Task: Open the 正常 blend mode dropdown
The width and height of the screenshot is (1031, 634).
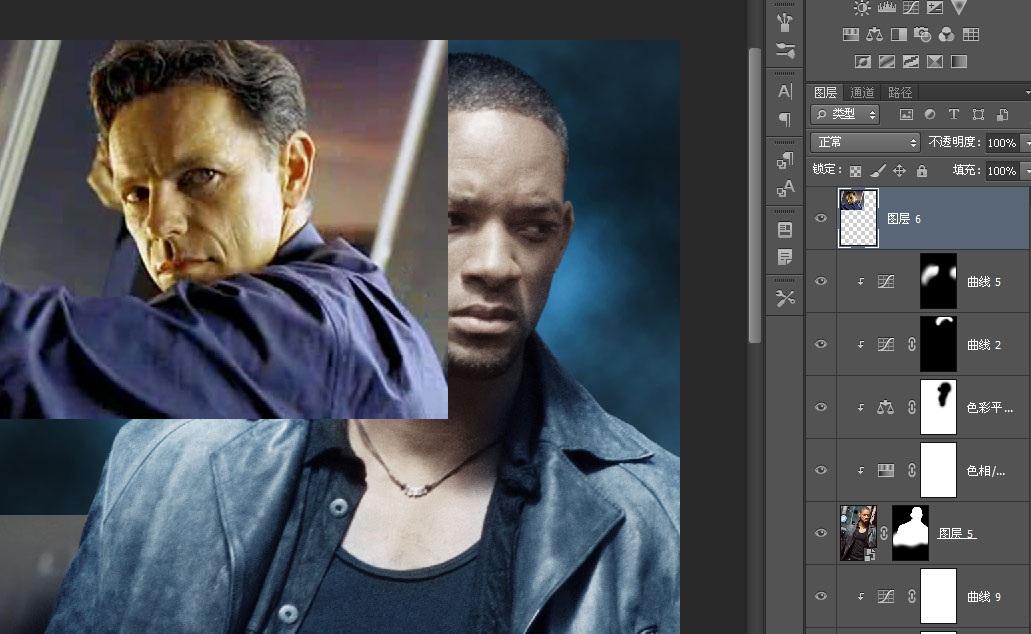Action: coord(865,142)
